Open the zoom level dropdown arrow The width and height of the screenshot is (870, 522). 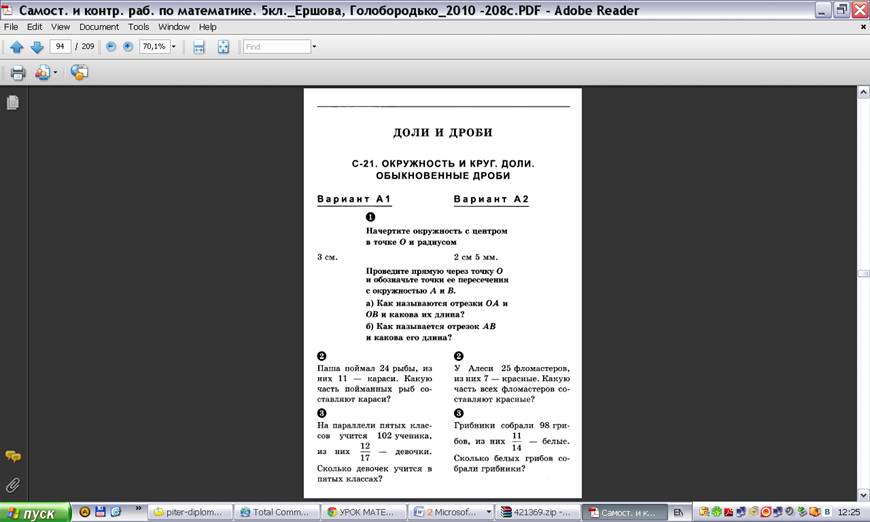point(173,47)
